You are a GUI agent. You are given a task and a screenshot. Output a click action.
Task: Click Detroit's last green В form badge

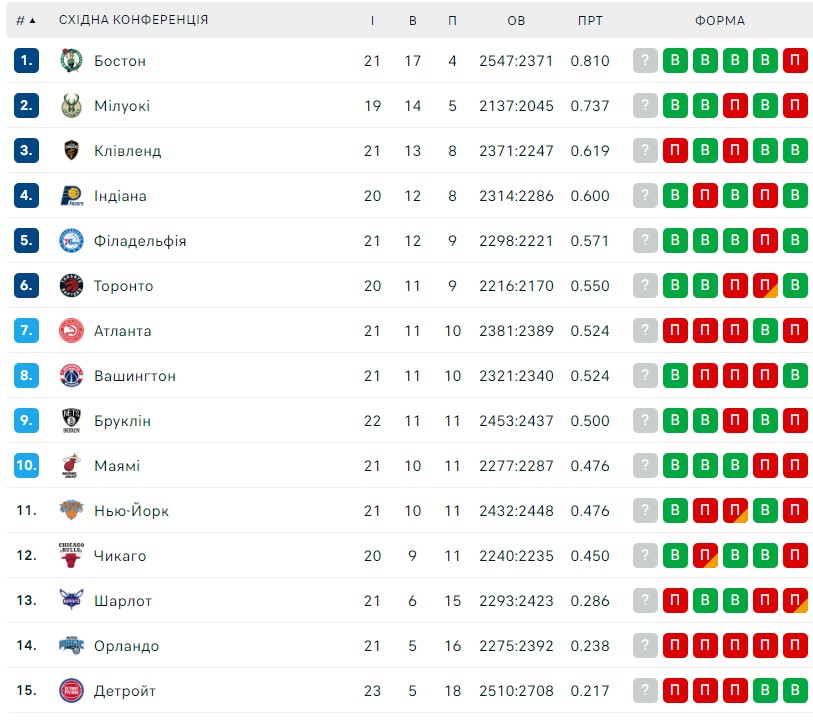coord(795,690)
